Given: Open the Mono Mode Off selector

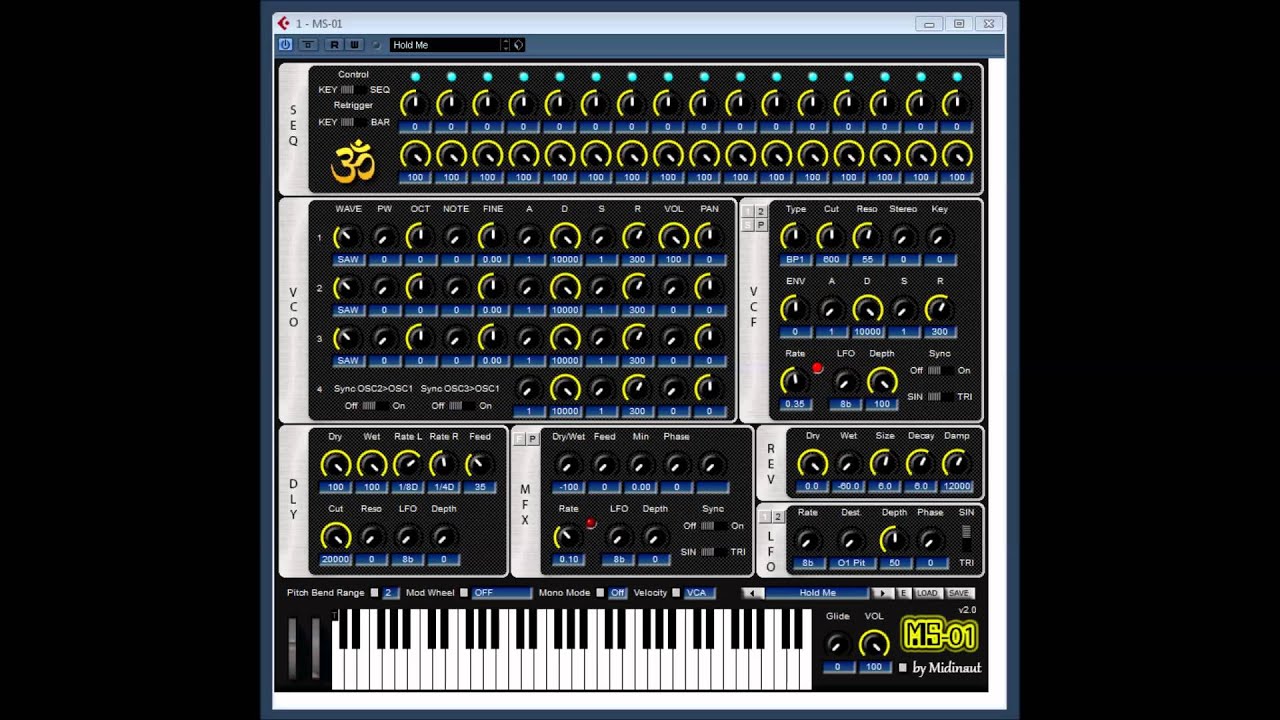Looking at the screenshot, I should pyautogui.click(x=618, y=593).
